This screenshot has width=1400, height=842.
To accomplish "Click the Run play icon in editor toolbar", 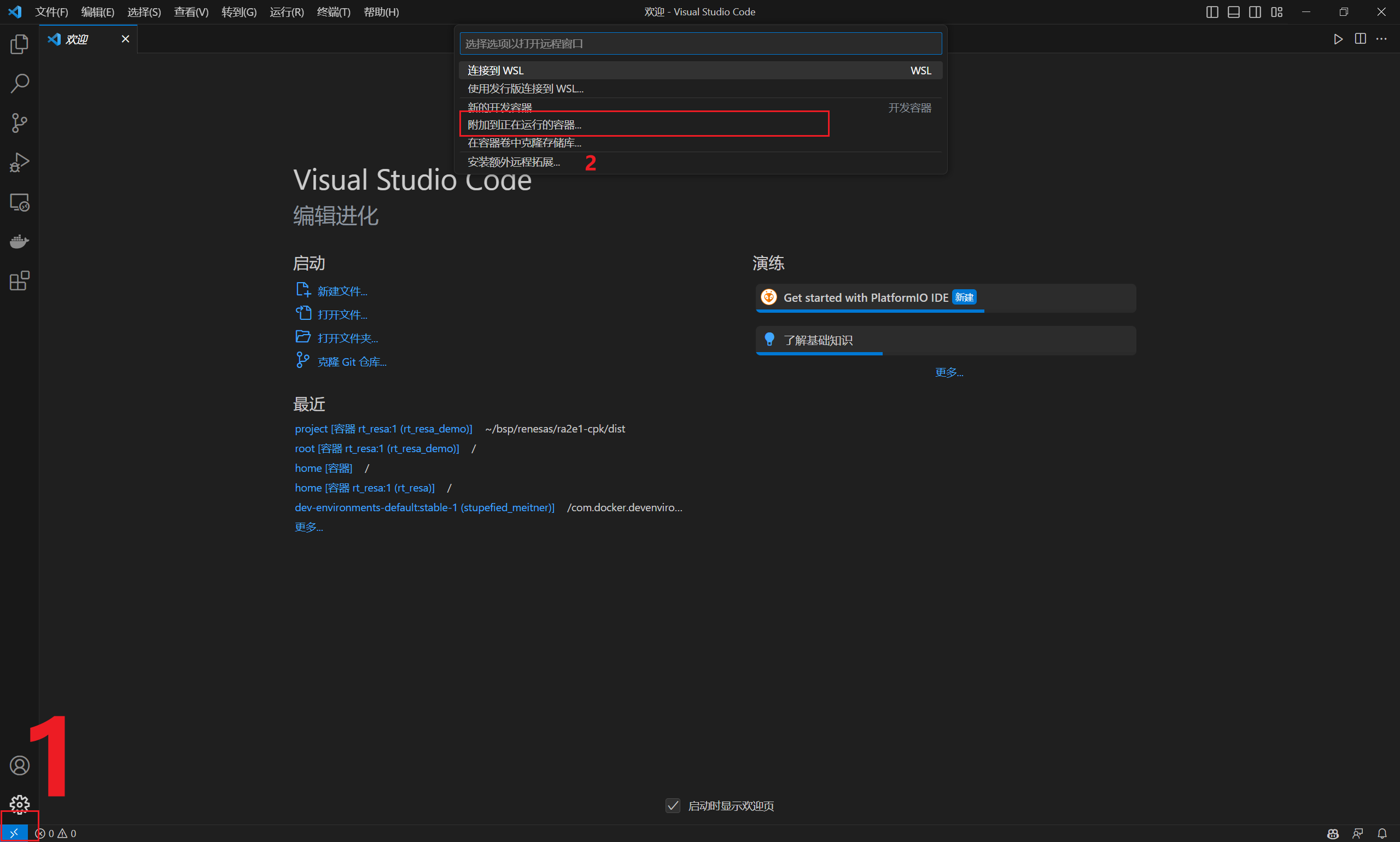I will pos(1338,39).
